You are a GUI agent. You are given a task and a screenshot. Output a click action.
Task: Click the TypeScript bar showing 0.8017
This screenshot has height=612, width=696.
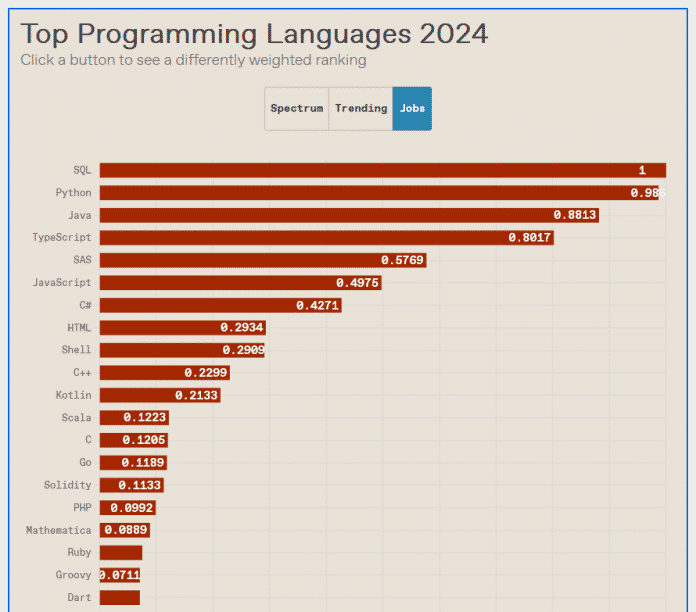[x=327, y=237]
